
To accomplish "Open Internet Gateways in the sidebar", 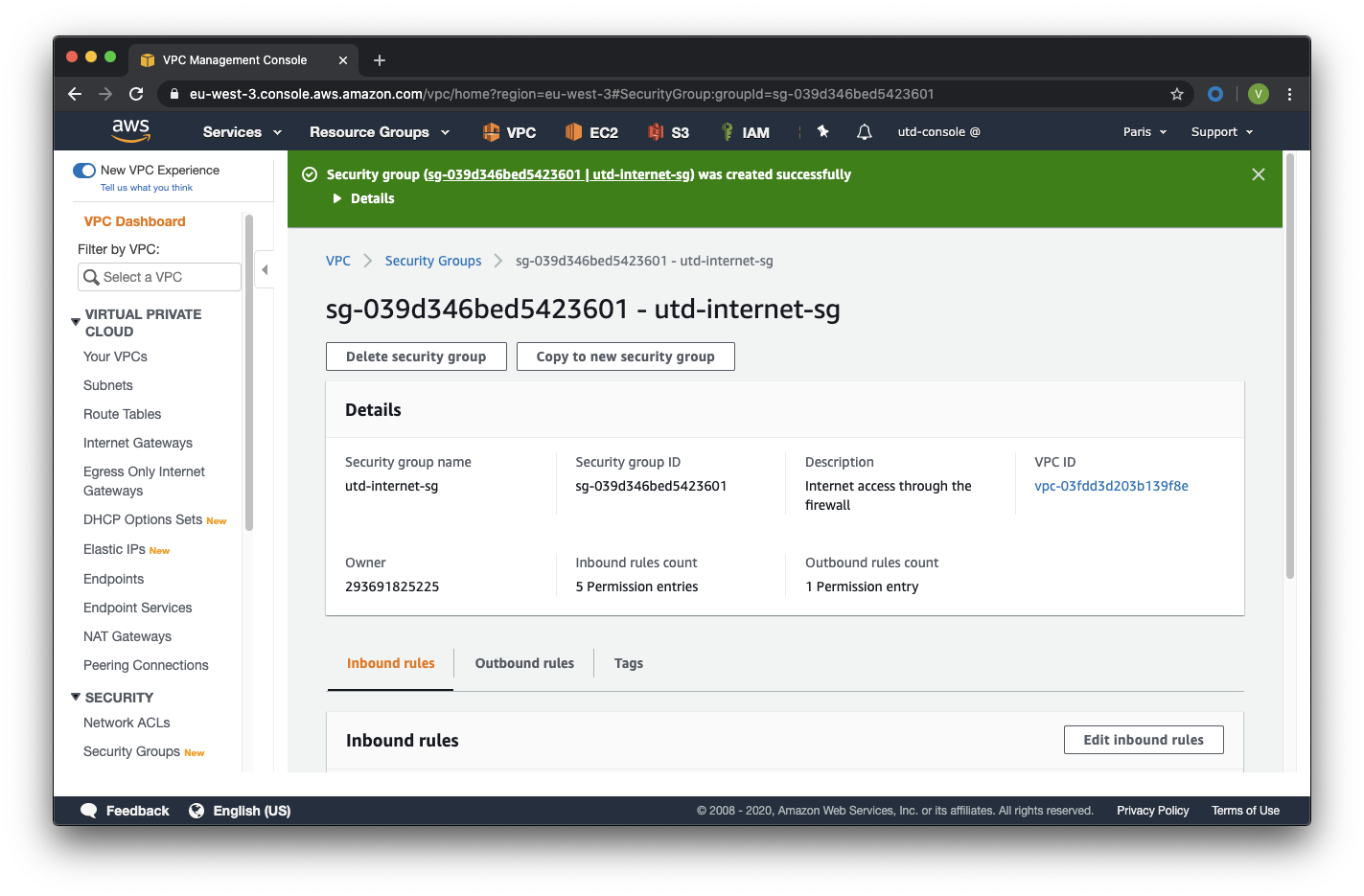I will (138, 443).
